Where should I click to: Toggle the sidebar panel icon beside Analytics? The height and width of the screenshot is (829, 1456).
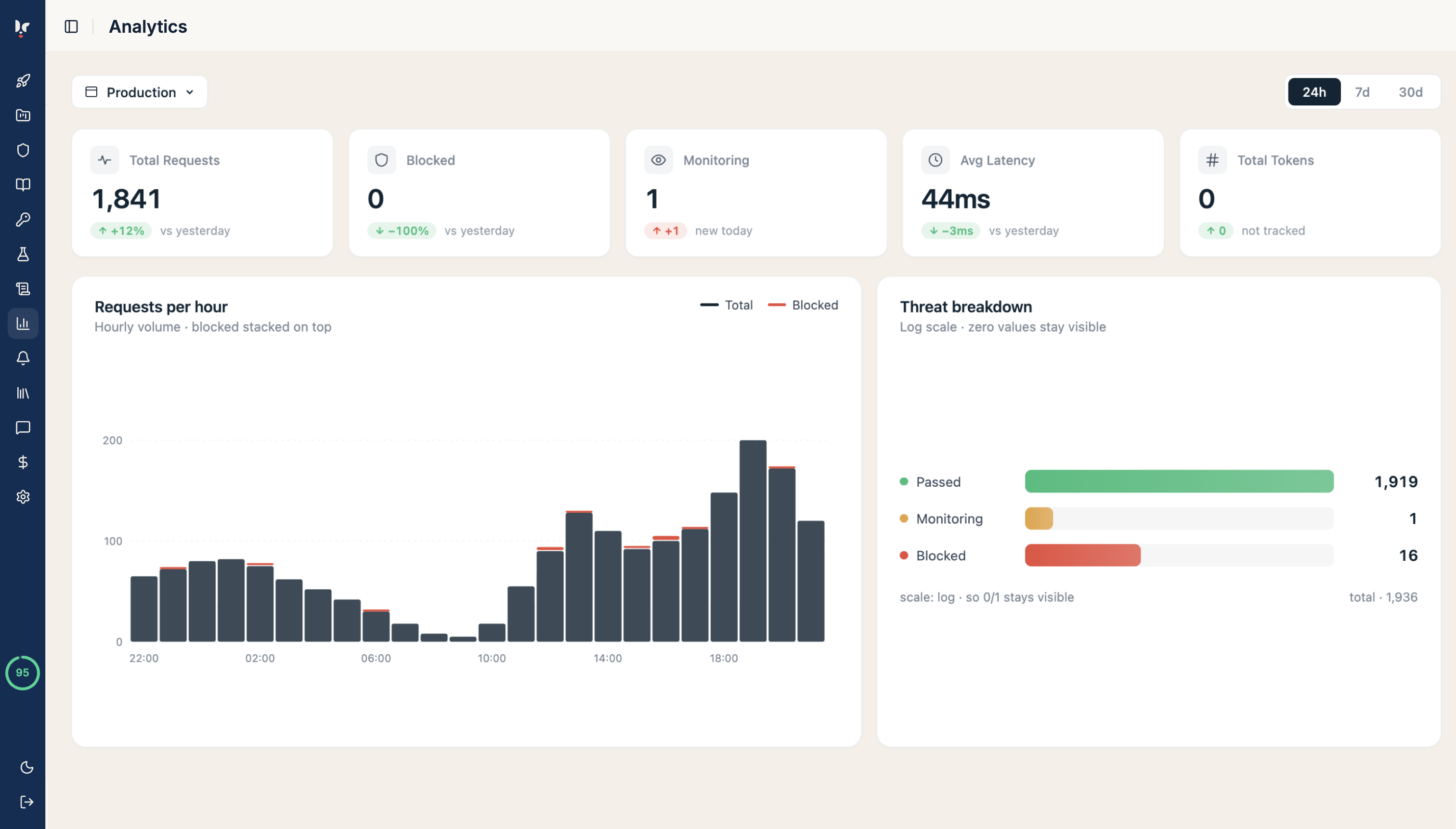71,27
